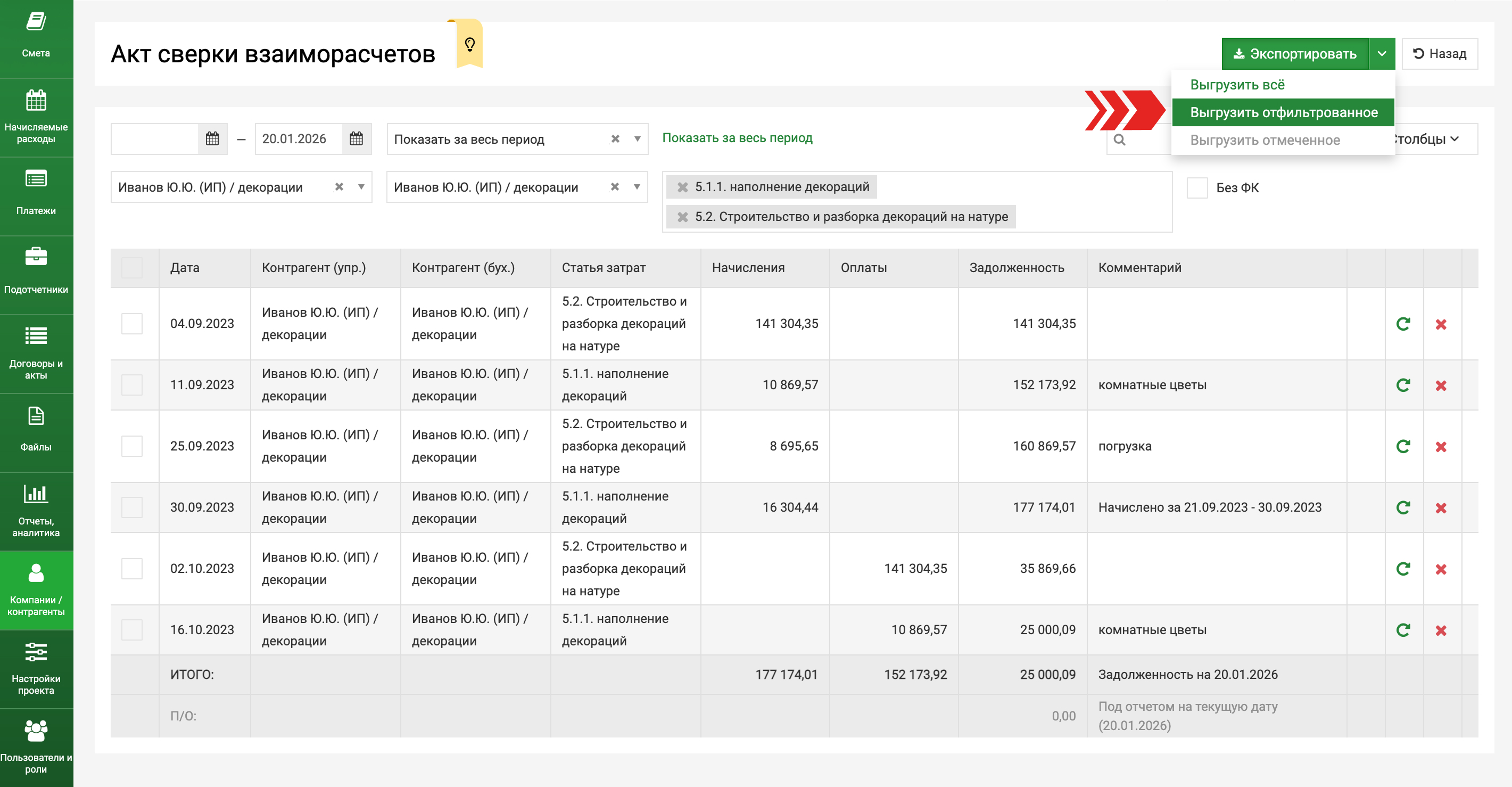Click the green Показать за весь период link
Image resolution: width=1512 pixels, height=787 pixels.
pyautogui.click(x=737, y=138)
